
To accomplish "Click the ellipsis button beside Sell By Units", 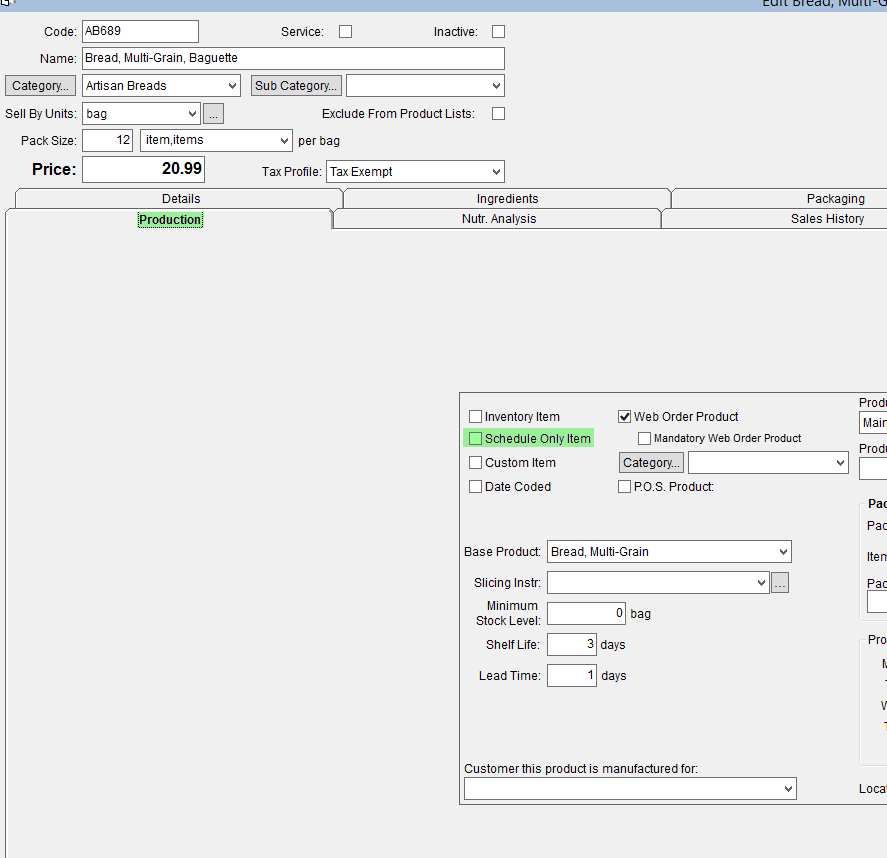I will pyautogui.click(x=213, y=114).
